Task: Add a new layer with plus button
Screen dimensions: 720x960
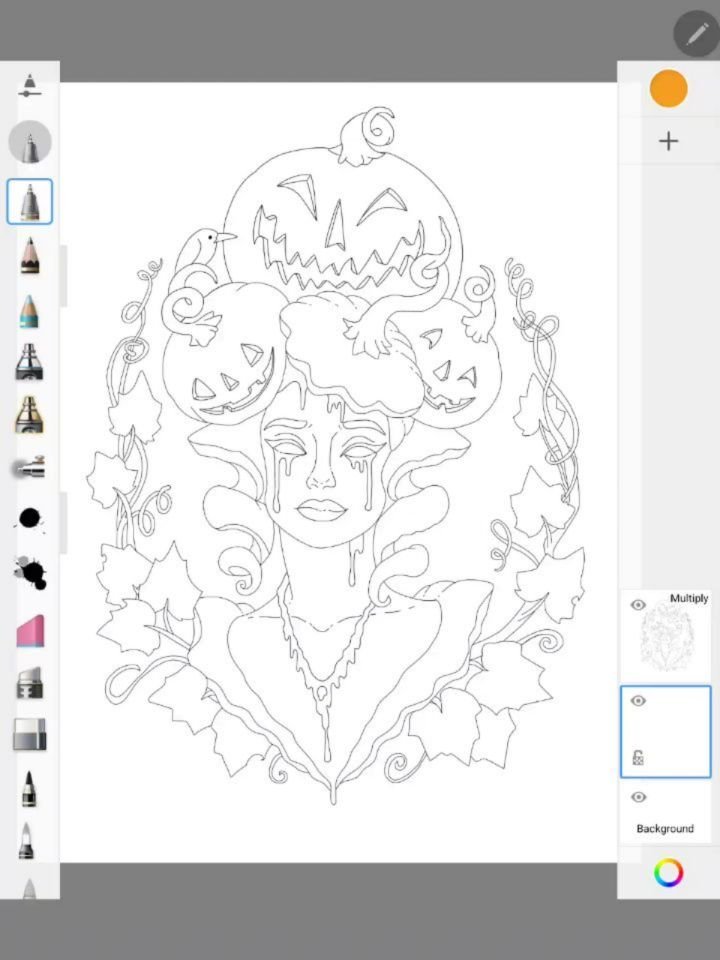Action: [669, 141]
